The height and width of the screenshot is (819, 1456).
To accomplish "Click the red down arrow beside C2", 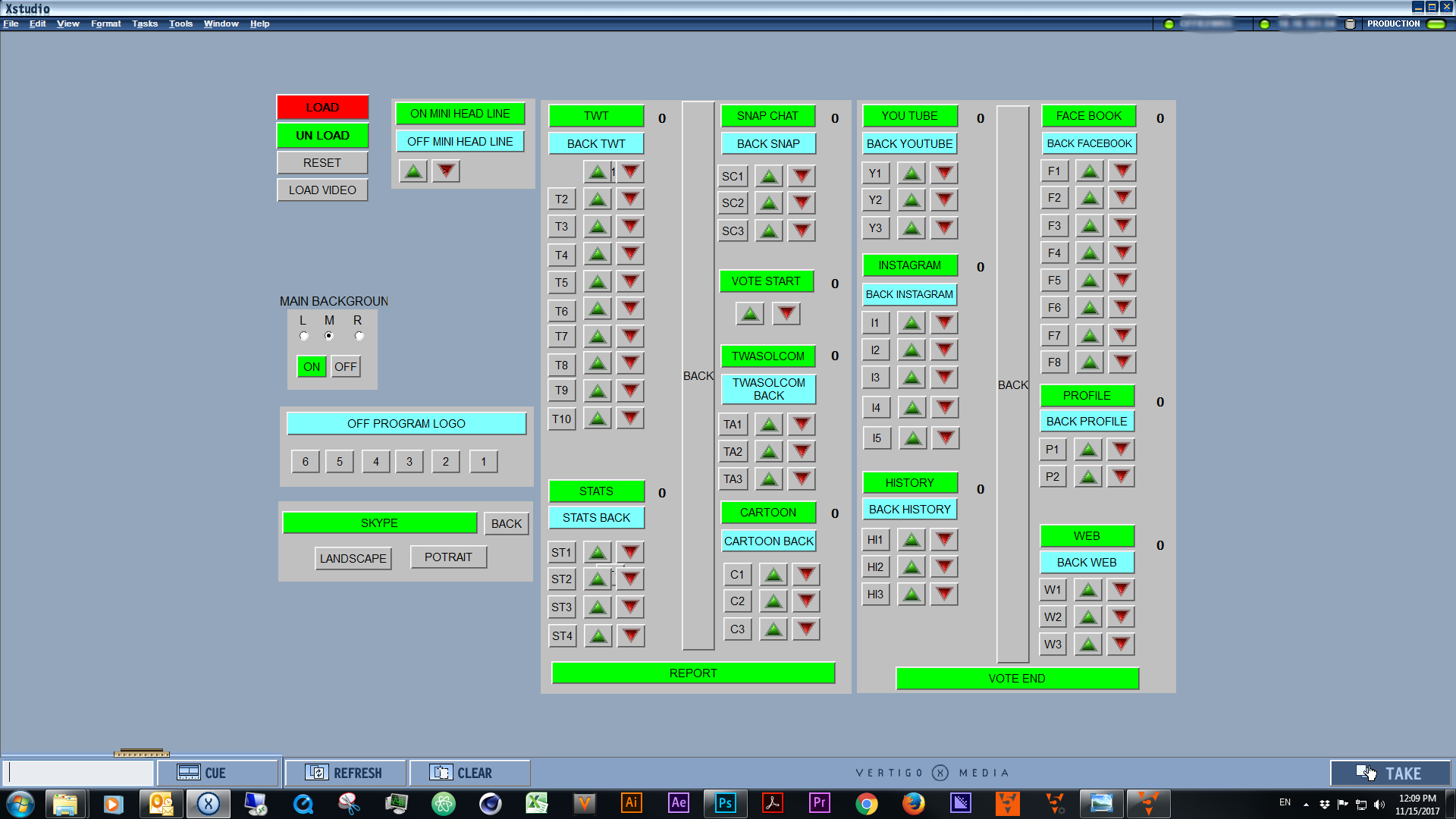I will click(806, 601).
